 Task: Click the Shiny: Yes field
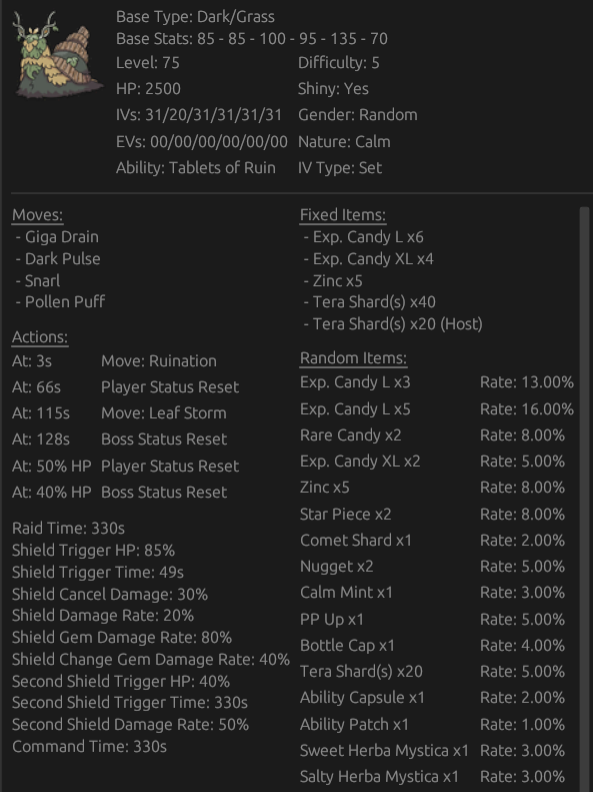[333, 89]
